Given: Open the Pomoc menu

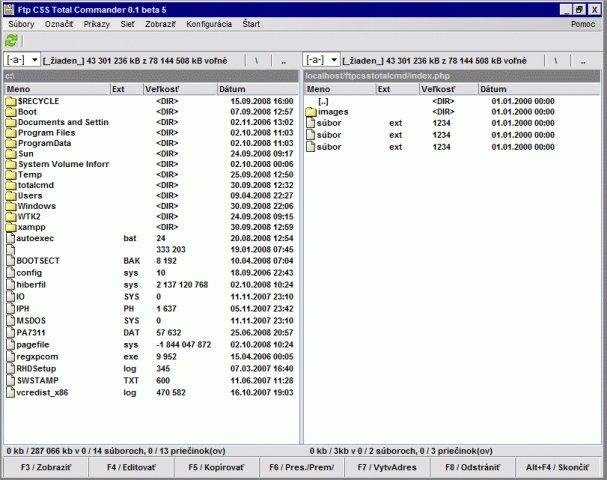Looking at the screenshot, I should (583, 24).
